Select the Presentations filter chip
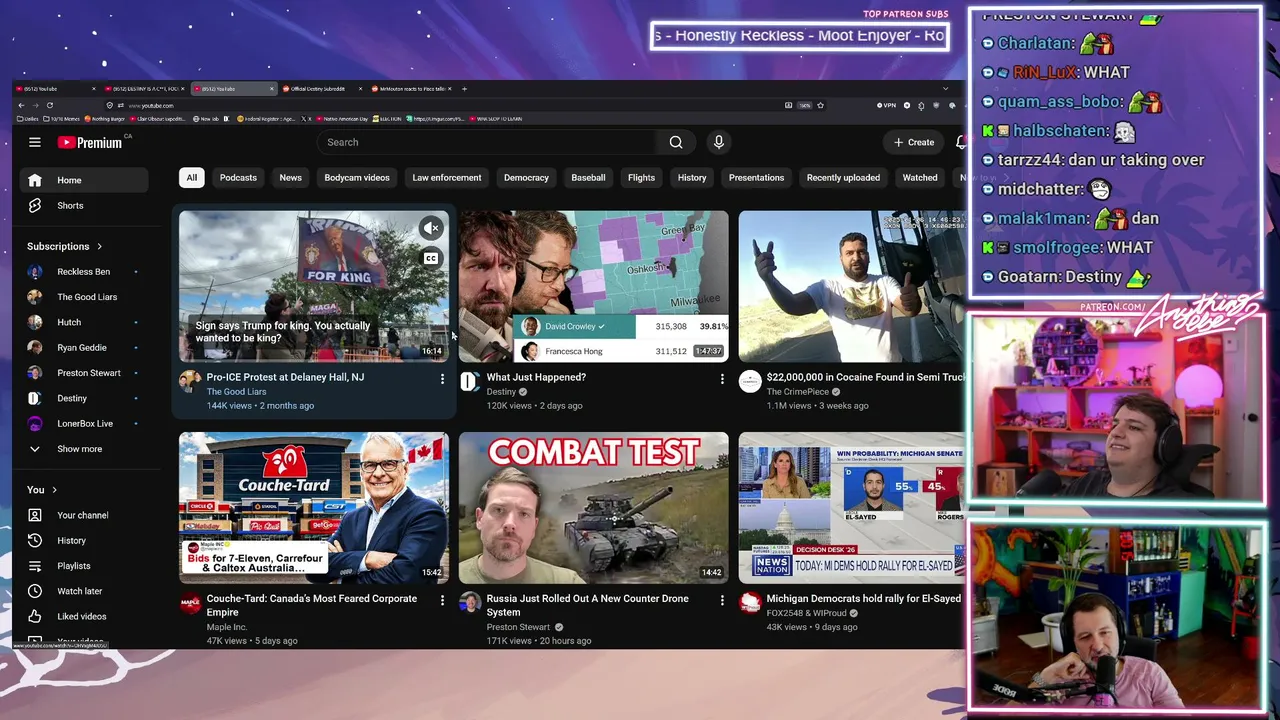Screen dimensions: 1280x720 click(x=756, y=178)
